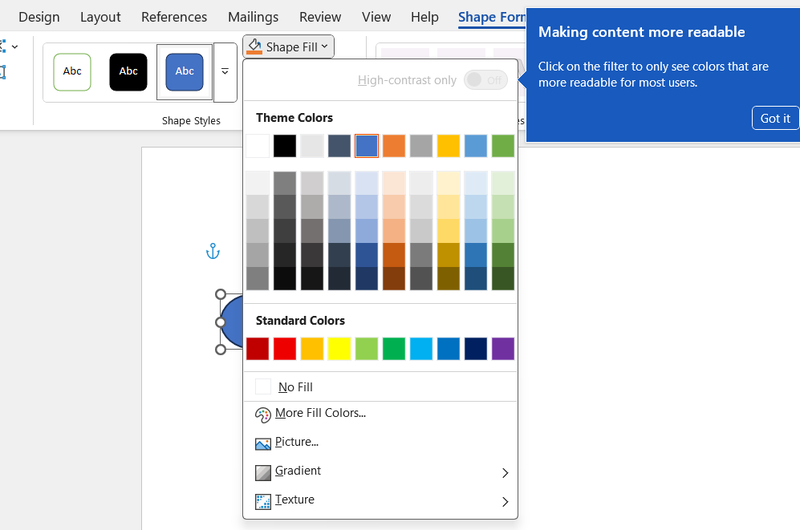800x530 pixels.
Task: Choose the green theme color swatch
Action: (503, 146)
